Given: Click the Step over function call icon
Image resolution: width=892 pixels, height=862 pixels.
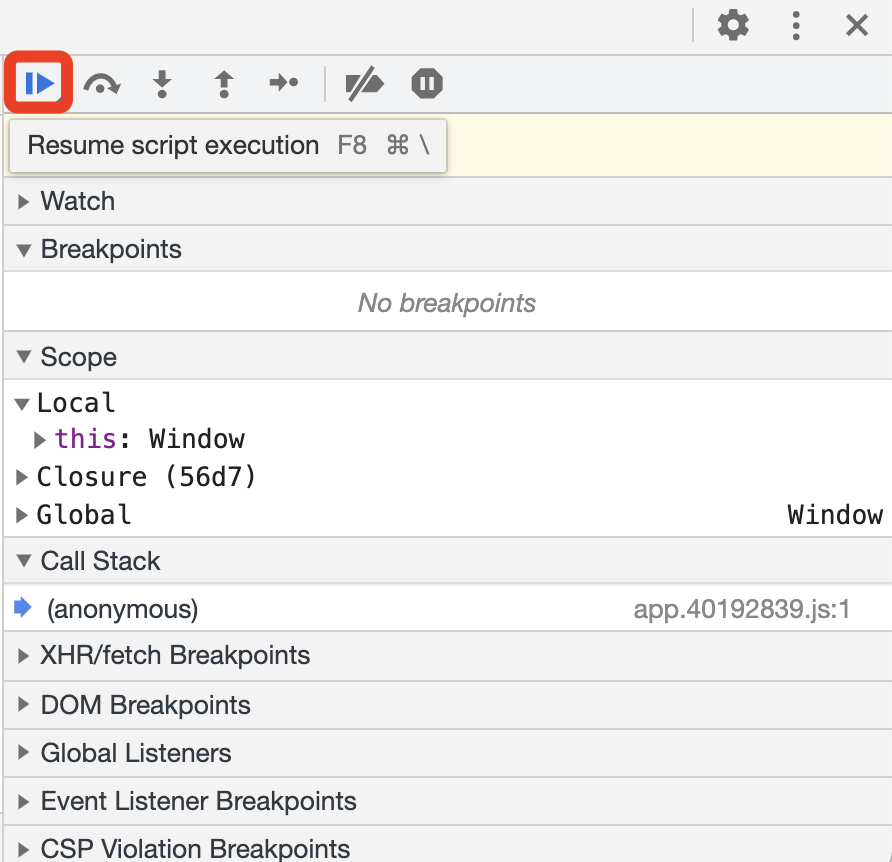Looking at the screenshot, I should (101, 84).
